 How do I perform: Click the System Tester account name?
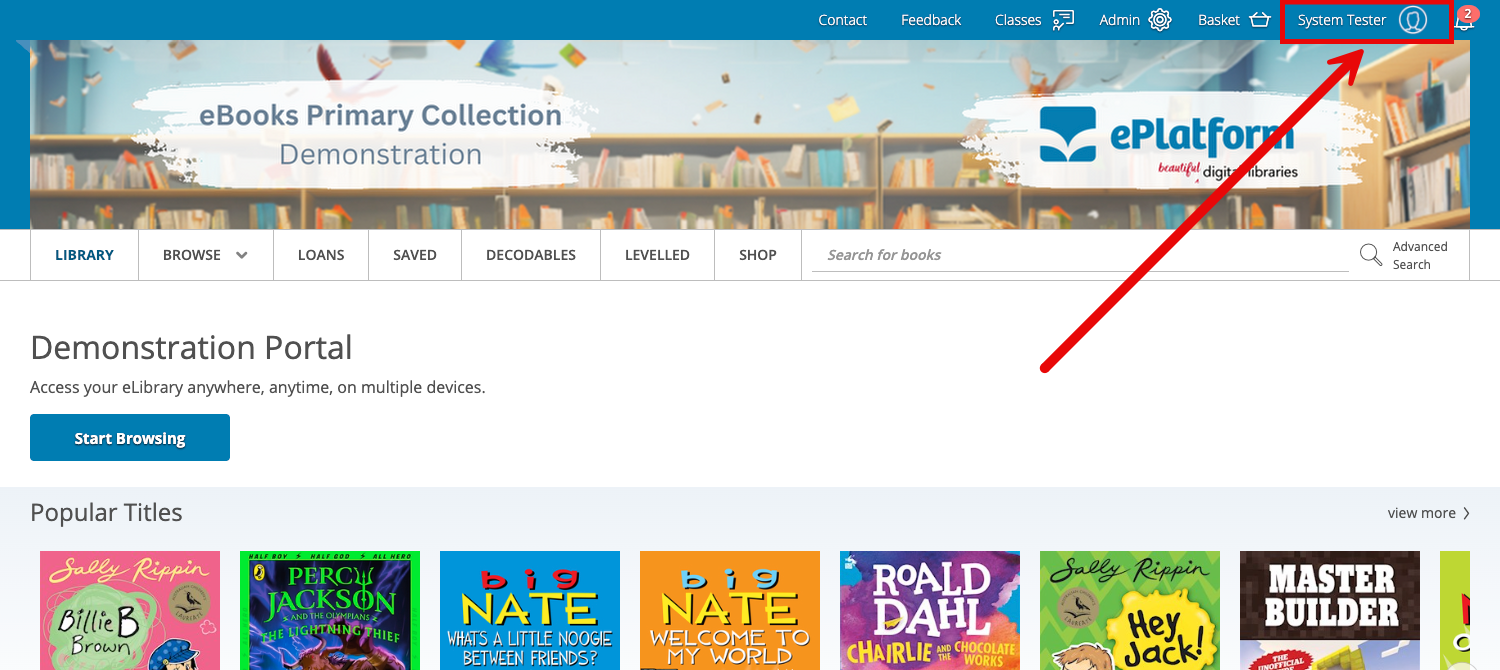tap(1342, 20)
